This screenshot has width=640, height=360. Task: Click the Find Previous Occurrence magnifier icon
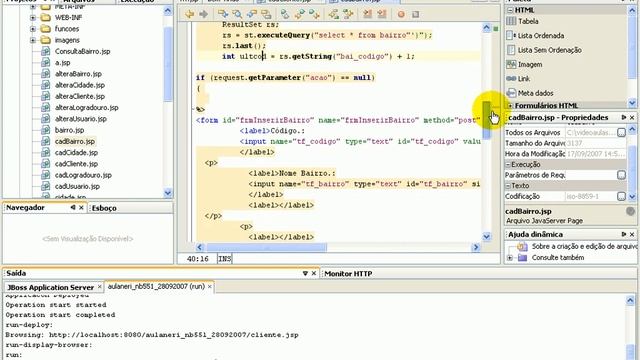pyautogui.click(x=237, y=14)
